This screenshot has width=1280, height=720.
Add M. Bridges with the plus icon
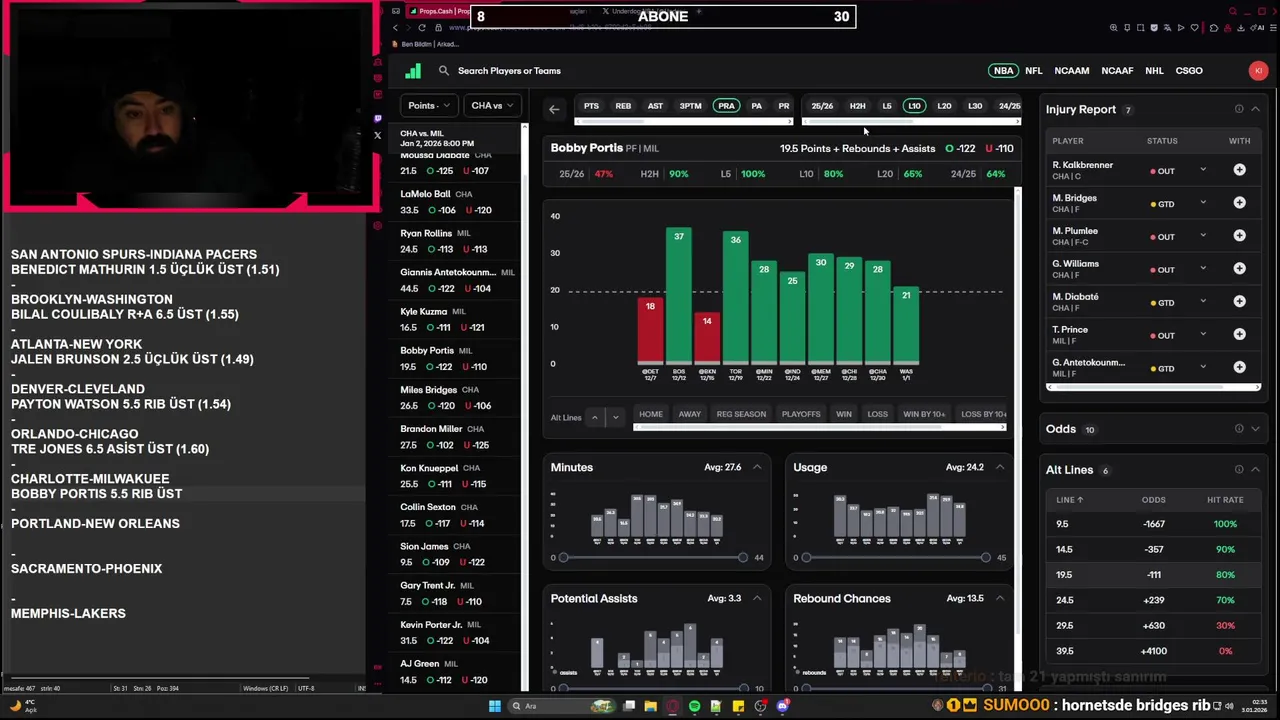[x=1239, y=203]
